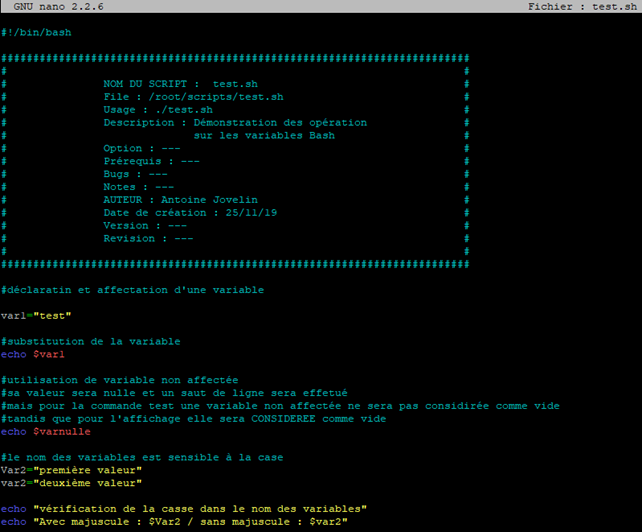Screen dimensions: 642x532
Task: Place cursor on the var1="test" assignment
Action: pos(36,316)
